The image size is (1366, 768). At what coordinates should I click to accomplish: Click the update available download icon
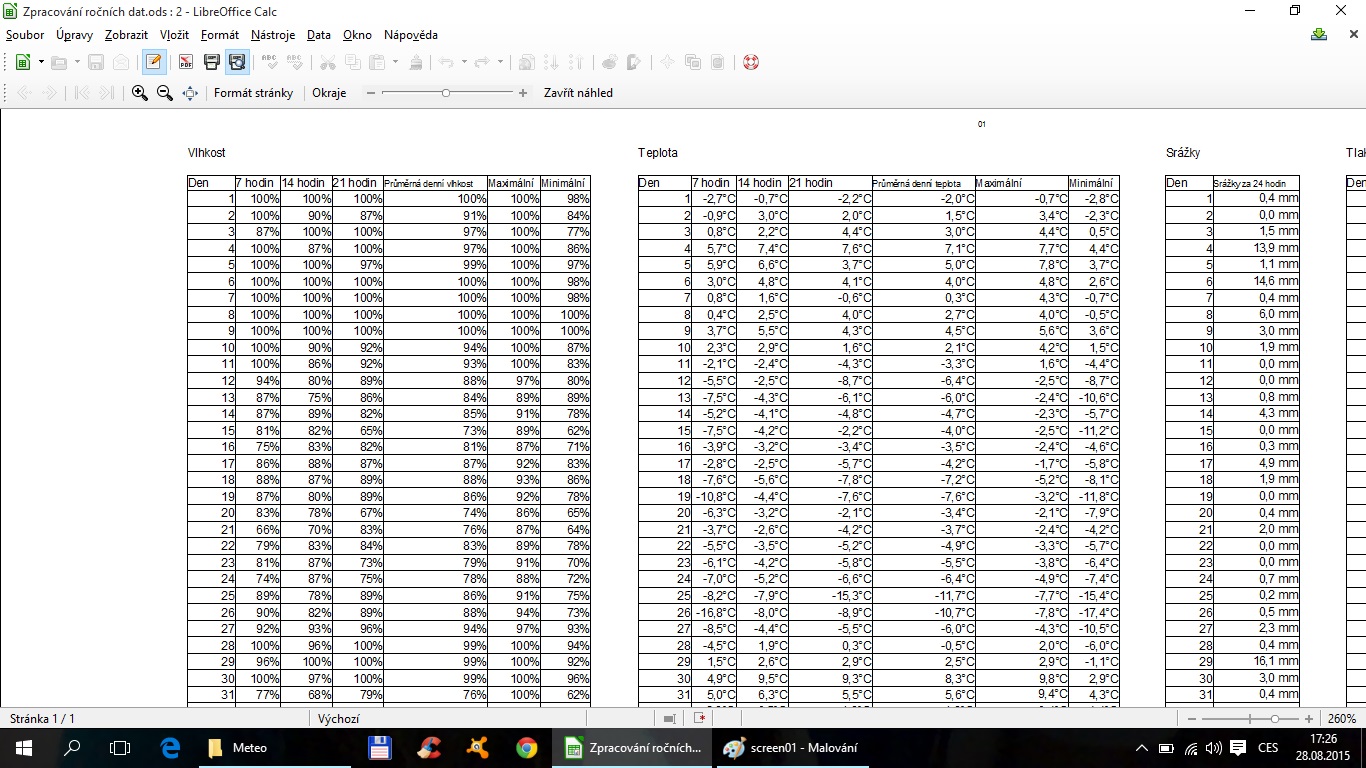pyautogui.click(x=1319, y=35)
